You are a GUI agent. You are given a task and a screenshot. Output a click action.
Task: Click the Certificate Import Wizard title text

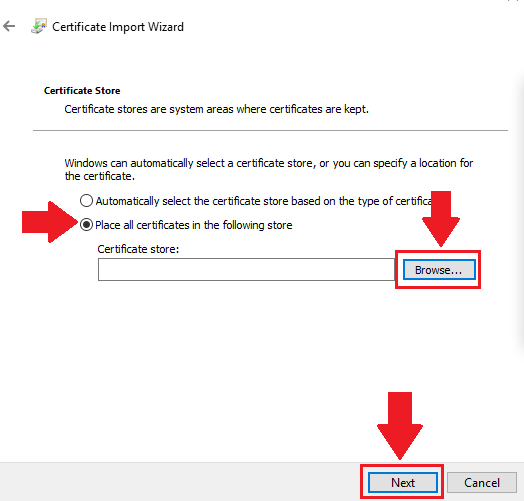pos(118,27)
